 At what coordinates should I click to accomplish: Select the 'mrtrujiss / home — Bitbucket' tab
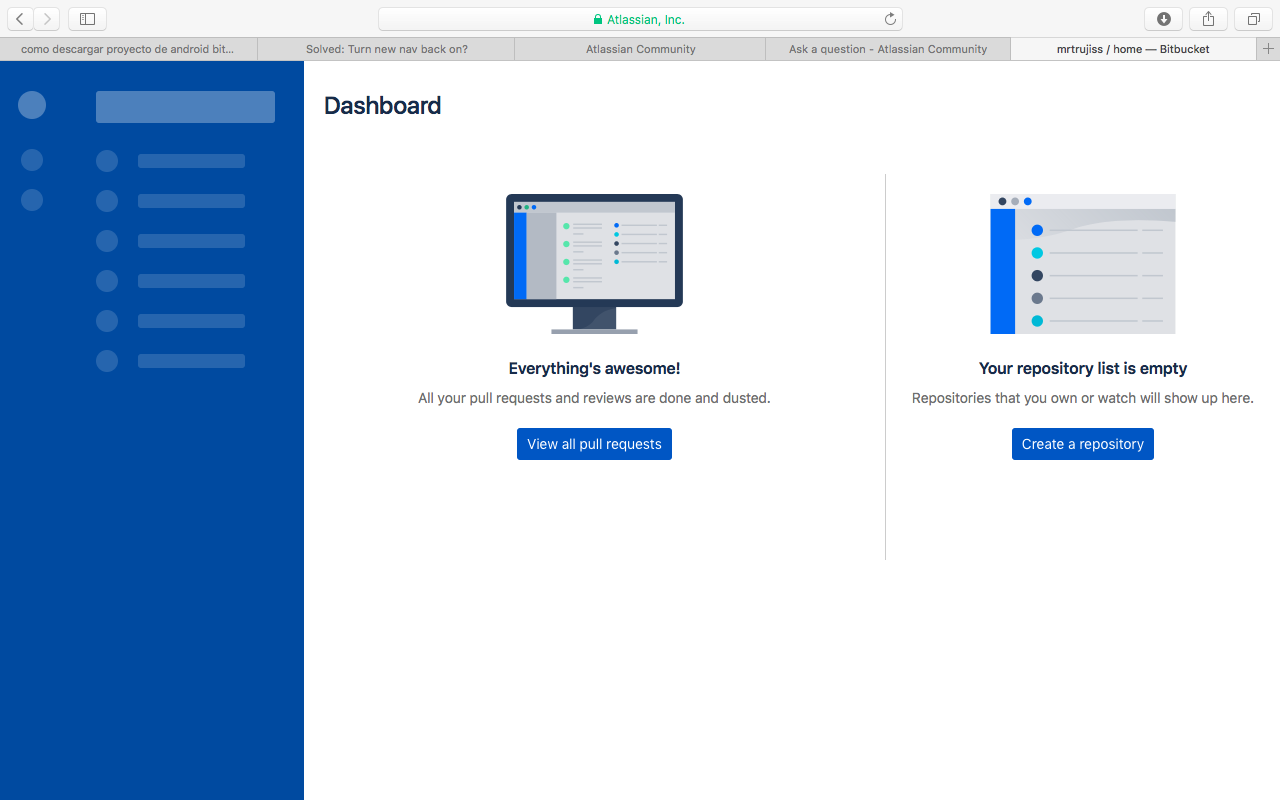pyautogui.click(x=1133, y=49)
